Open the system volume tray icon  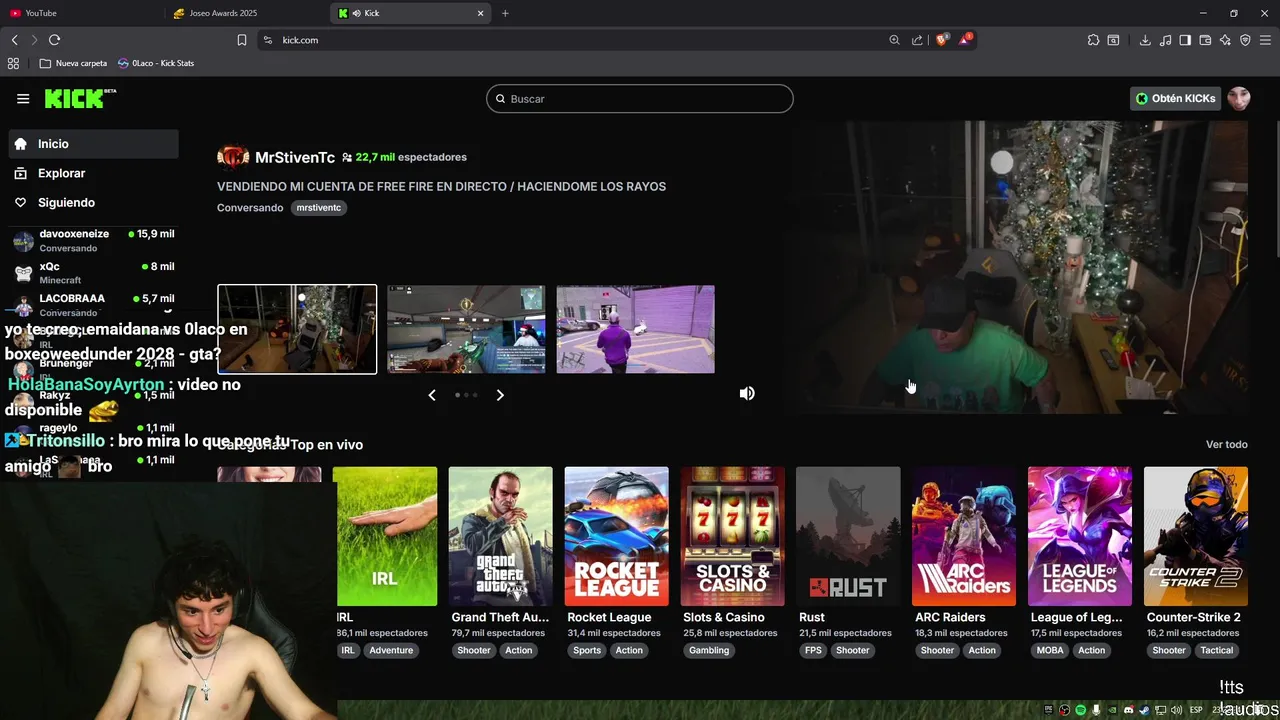(1177, 710)
